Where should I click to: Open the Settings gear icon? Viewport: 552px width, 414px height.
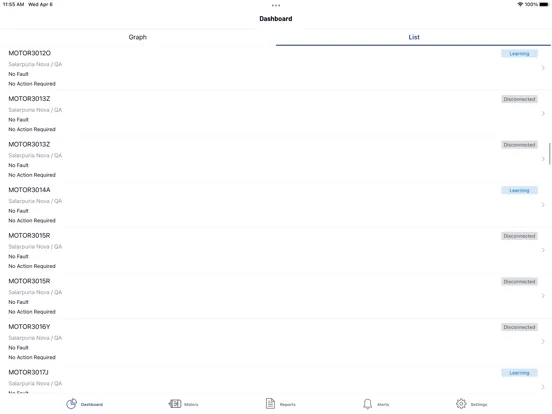click(461, 404)
